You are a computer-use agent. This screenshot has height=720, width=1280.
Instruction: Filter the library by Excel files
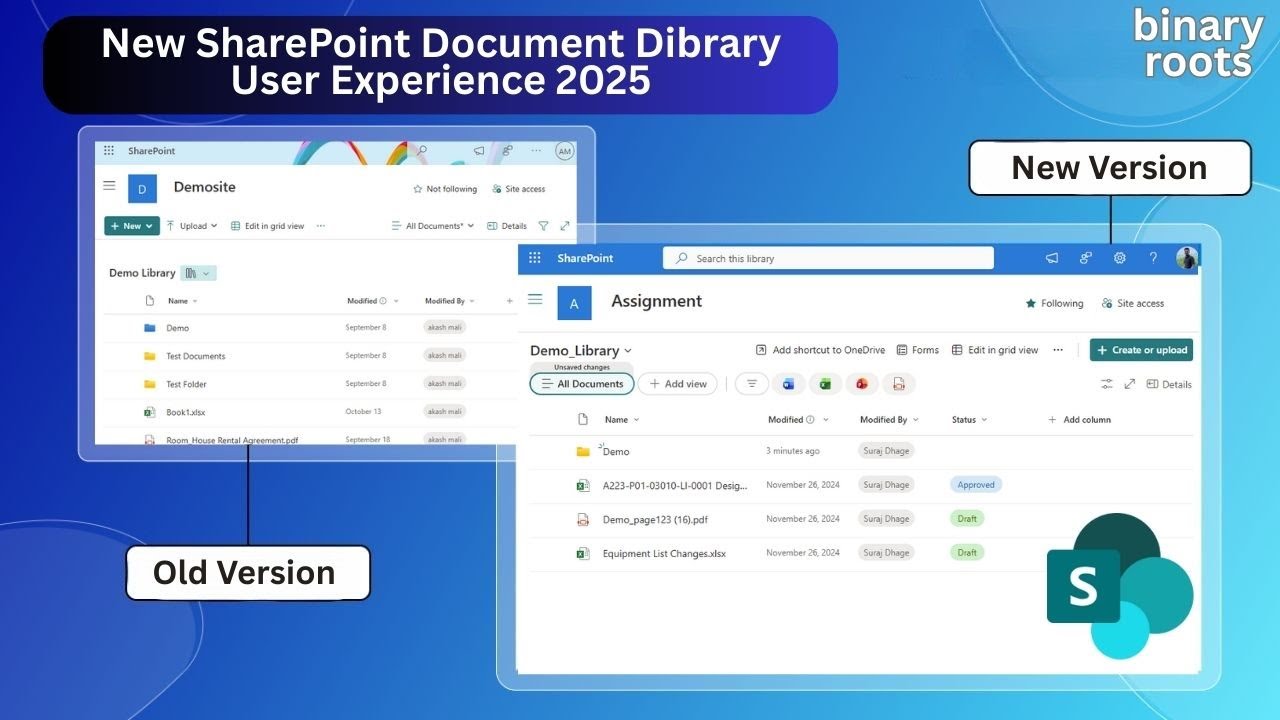(825, 384)
